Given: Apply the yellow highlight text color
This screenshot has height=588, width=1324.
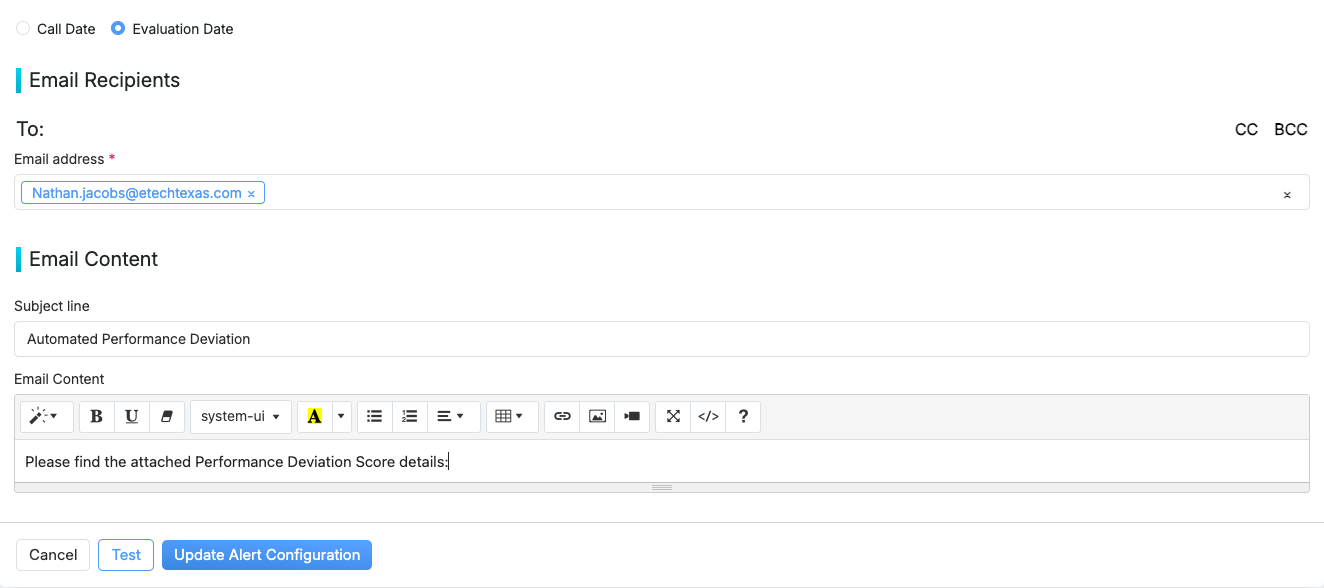Looking at the screenshot, I should [314, 416].
